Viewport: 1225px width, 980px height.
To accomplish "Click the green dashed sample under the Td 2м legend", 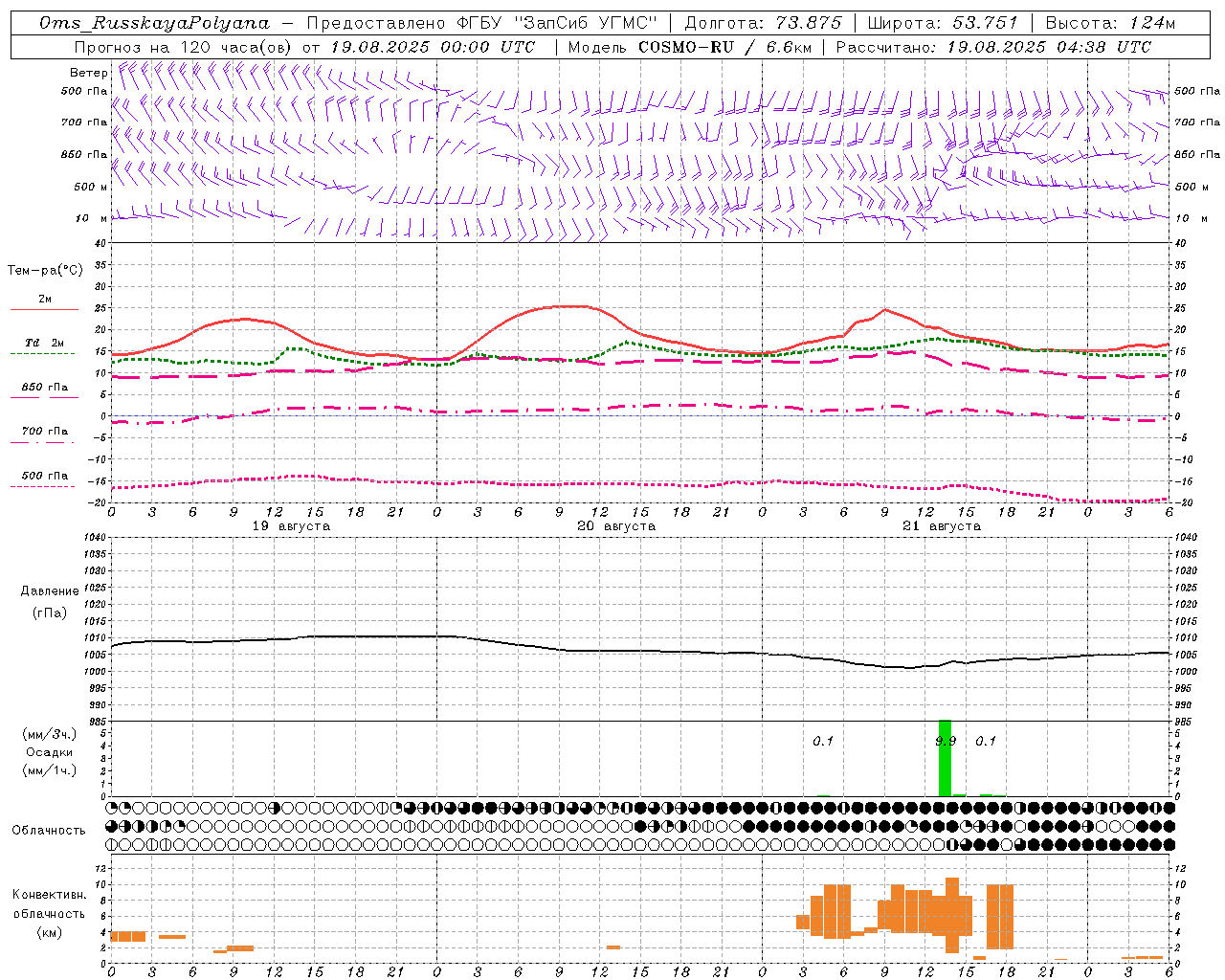I will coord(42,353).
